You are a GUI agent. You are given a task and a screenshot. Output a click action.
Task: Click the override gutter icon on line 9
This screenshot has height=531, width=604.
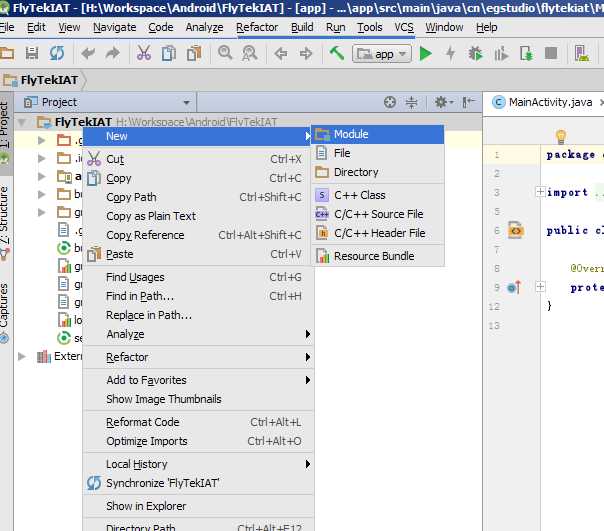[514, 287]
